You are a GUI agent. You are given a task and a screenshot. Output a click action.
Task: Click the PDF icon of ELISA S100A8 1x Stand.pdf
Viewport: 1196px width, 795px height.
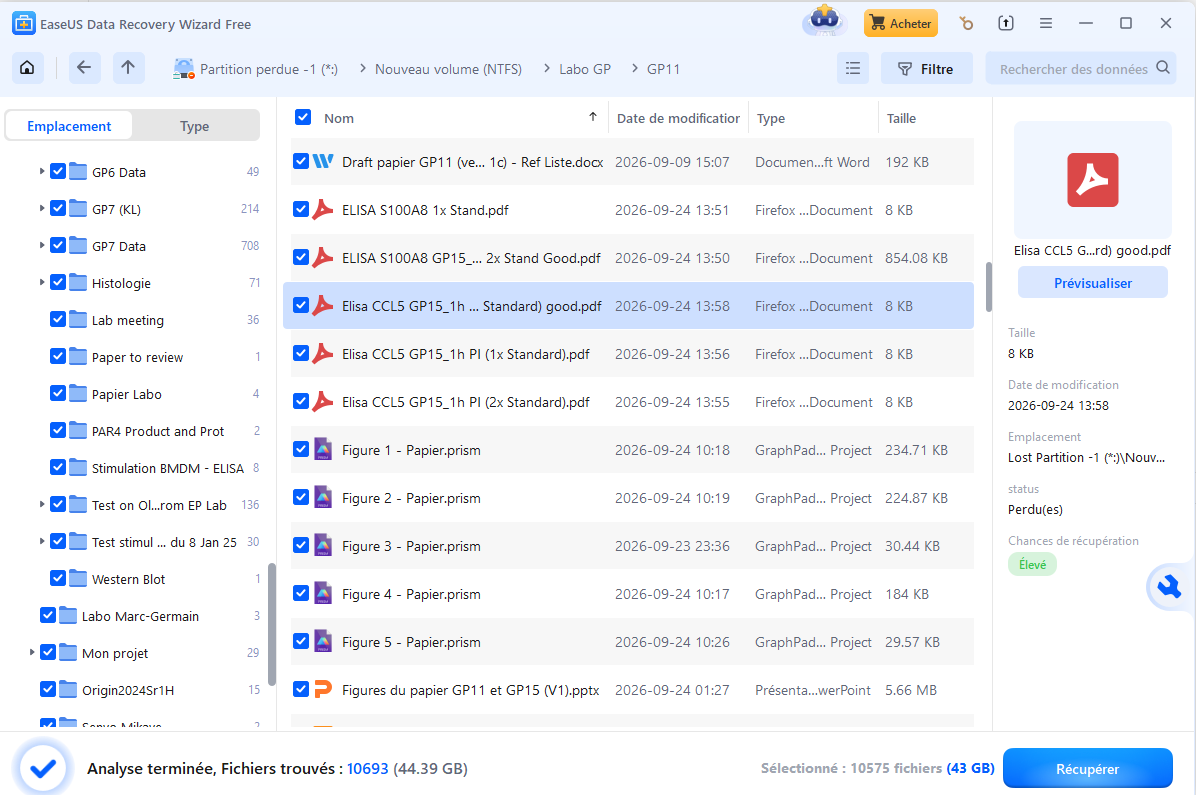[323, 210]
